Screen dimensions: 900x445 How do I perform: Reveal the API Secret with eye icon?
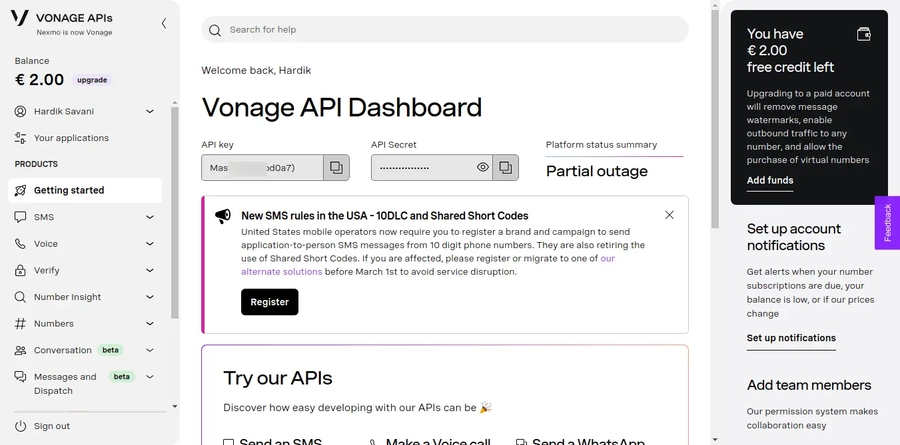pyautogui.click(x=483, y=167)
